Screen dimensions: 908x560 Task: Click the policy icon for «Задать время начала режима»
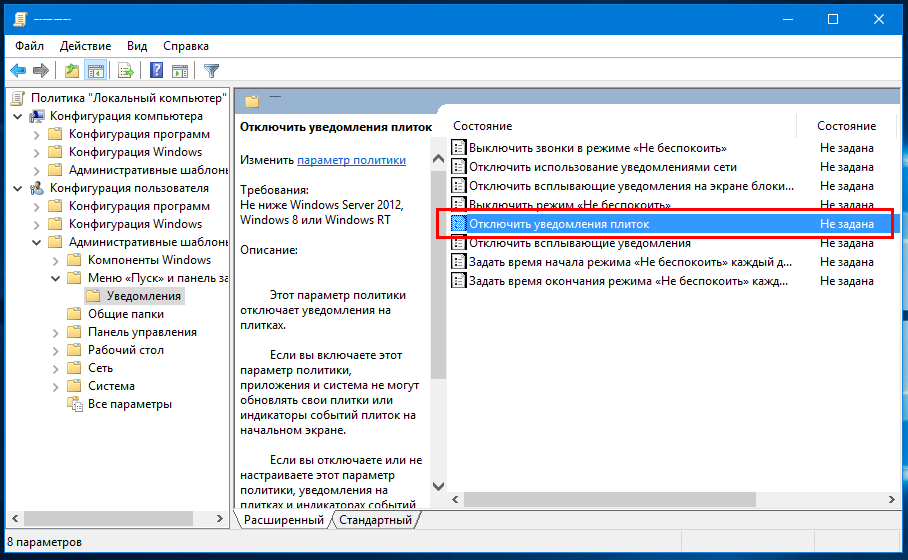(459, 262)
